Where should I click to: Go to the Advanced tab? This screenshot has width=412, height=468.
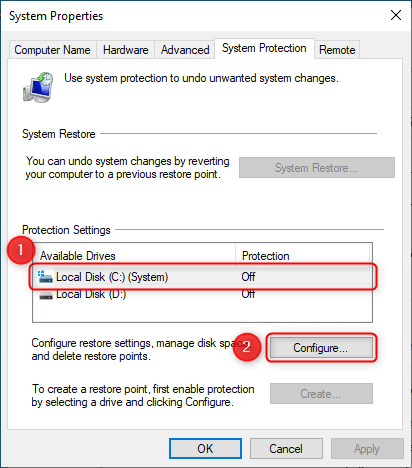pos(185,50)
